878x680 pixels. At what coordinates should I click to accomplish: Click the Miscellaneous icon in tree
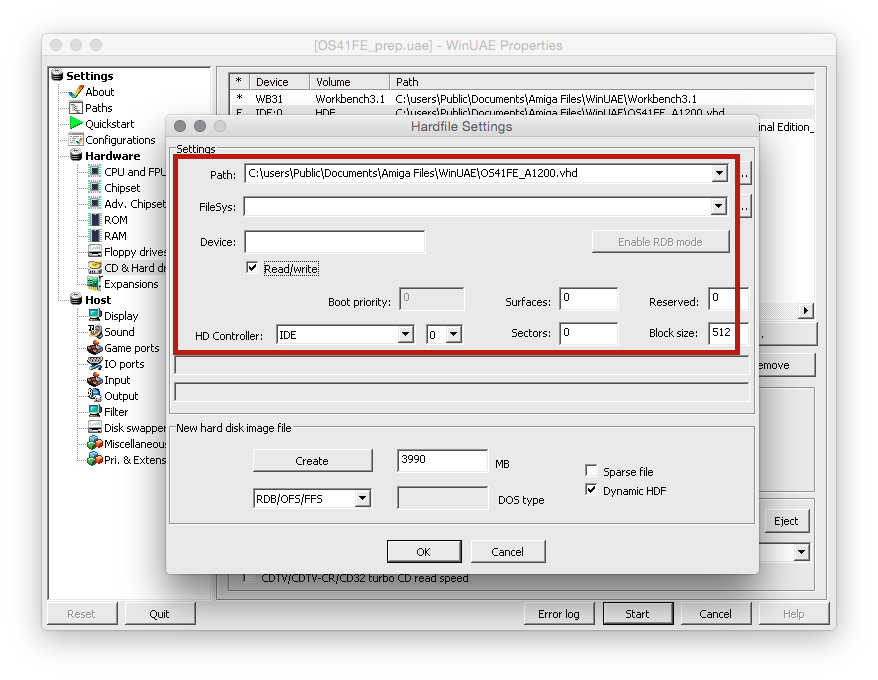click(x=95, y=444)
